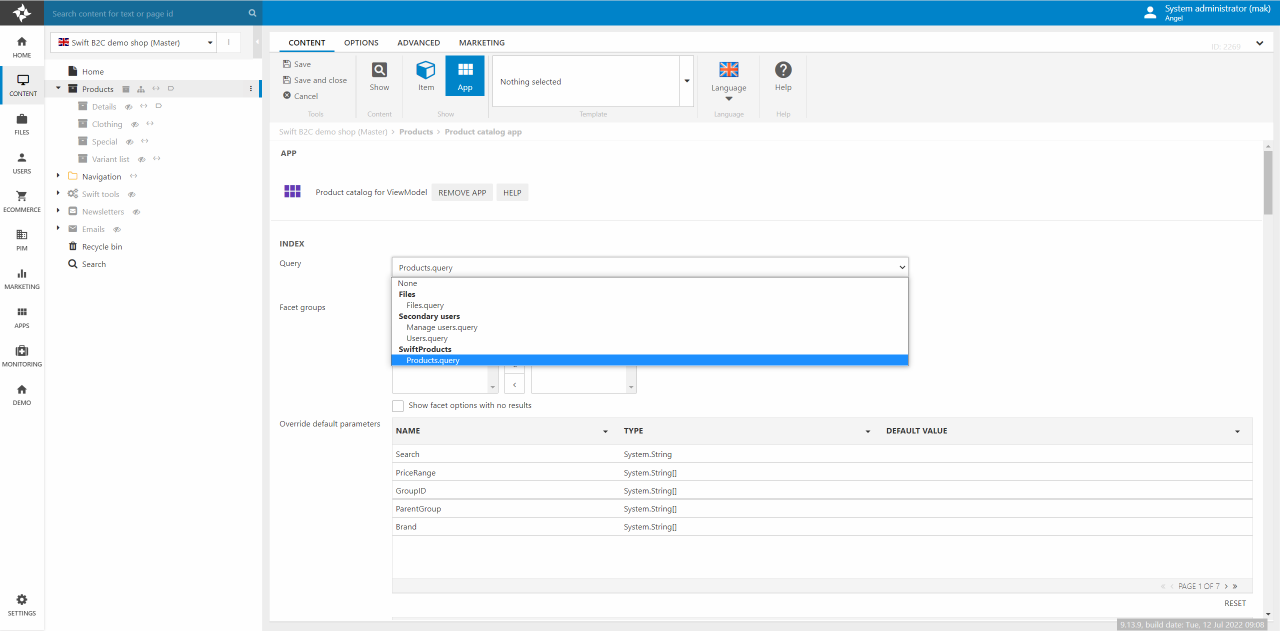
Task: Open the Monitoring sidebar section
Action: [x=22, y=352]
